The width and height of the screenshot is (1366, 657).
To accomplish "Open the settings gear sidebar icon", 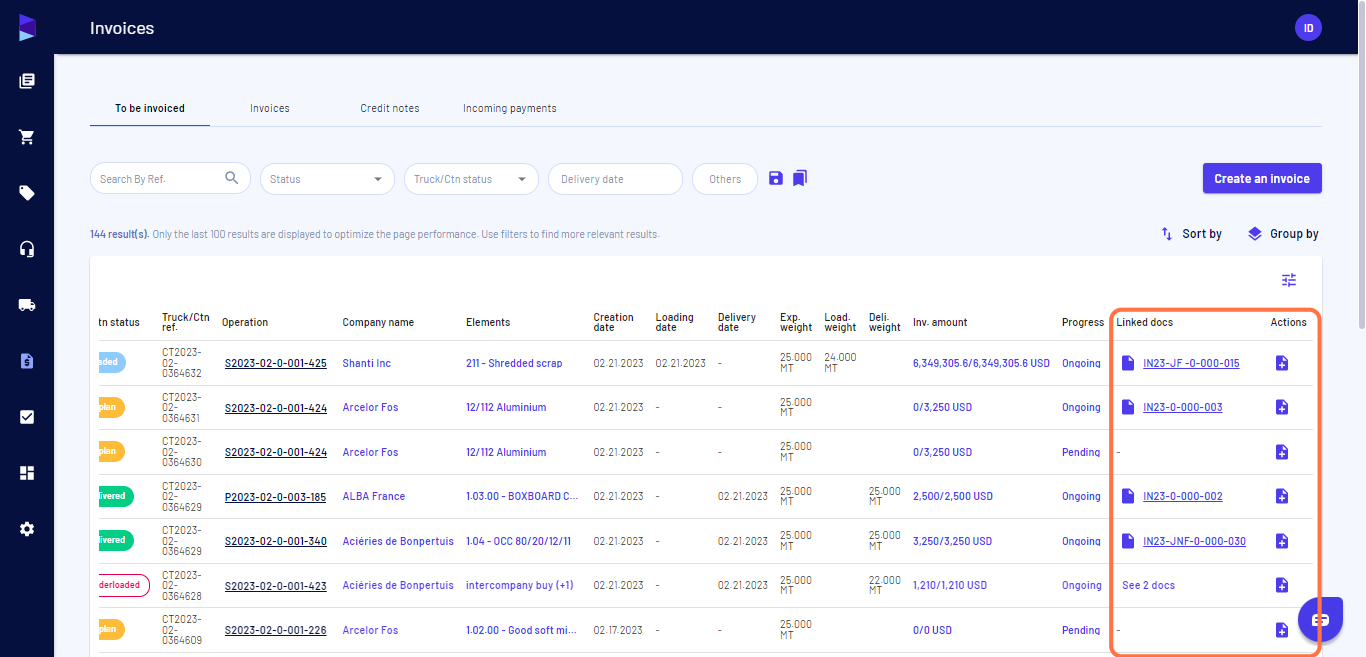I will click(27, 529).
